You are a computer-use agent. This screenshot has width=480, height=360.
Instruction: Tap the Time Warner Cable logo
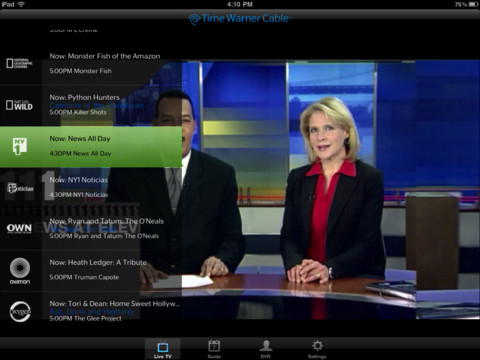pyautogui.click(x=239, y=18)
